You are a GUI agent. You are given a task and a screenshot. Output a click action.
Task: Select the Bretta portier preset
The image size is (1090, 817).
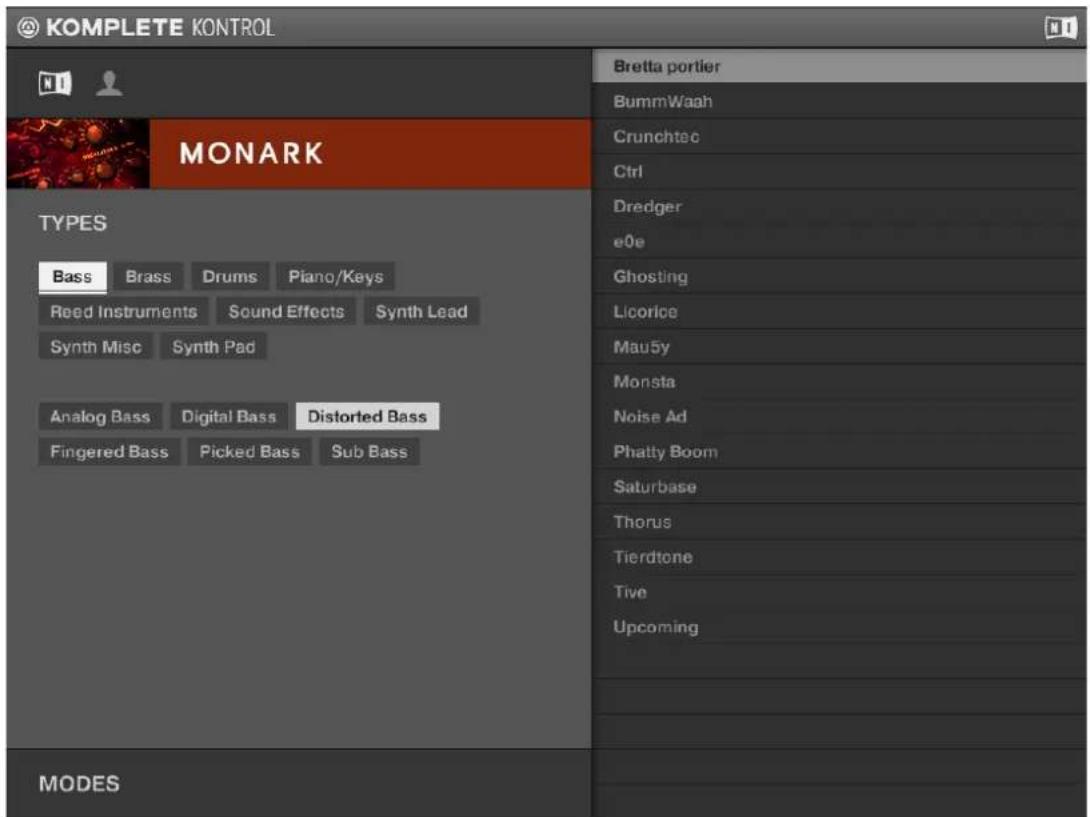pos(839,67)
